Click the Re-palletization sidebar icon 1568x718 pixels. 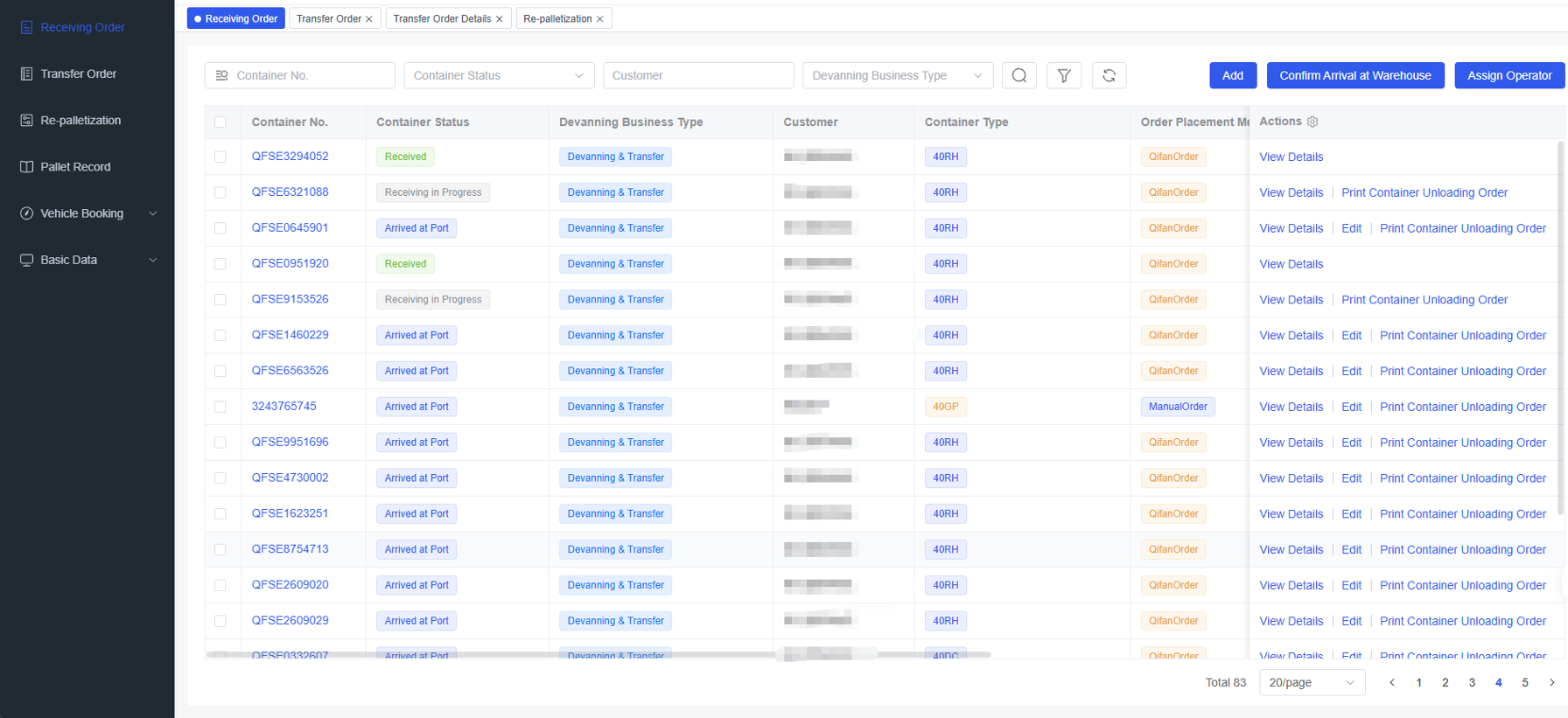[x=26, y=120]
